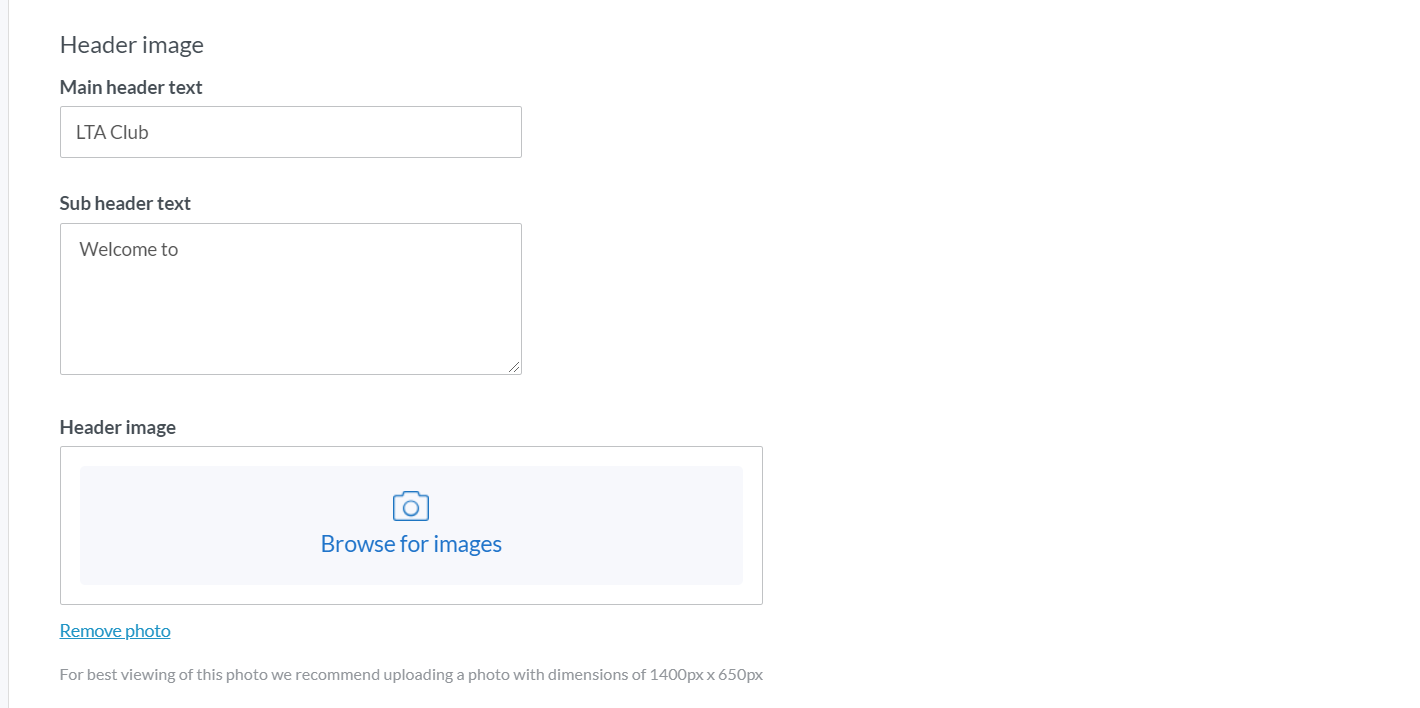The height and width of the screenshot is (708, 1420).
Task: Focus the Main header text input field
Action: pyautogui.click(x=290, y=132)
